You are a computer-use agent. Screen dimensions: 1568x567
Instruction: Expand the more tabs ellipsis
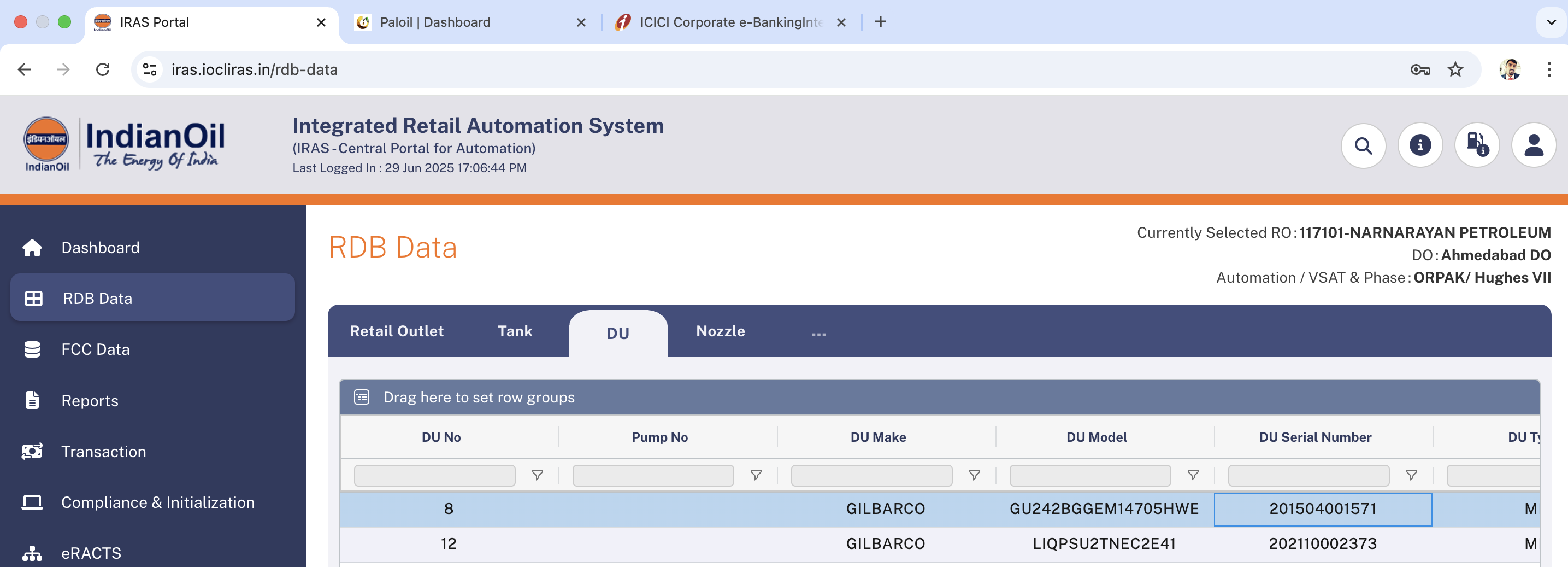click(x=818, y=332)
